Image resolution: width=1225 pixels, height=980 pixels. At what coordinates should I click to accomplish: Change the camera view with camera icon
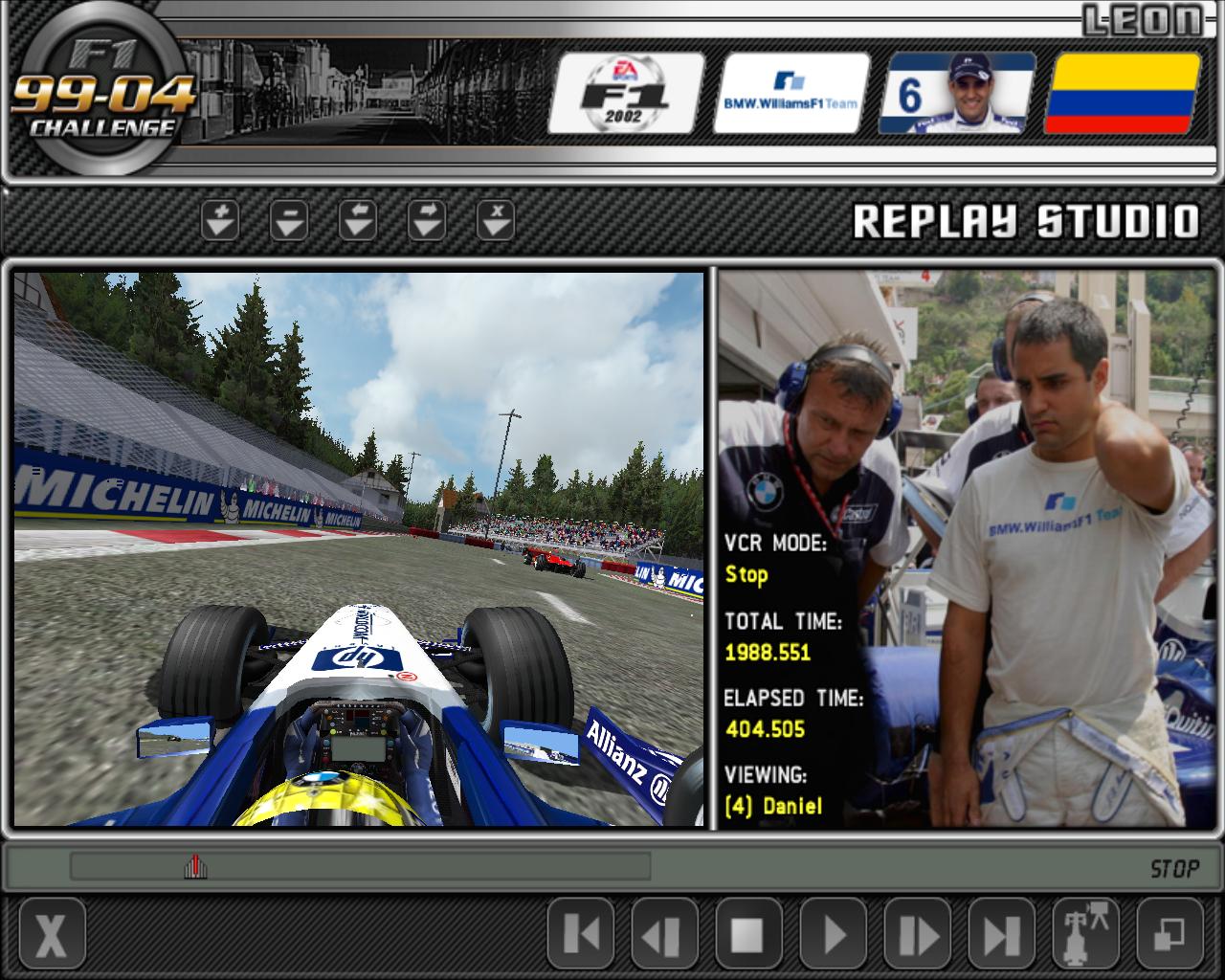pyautogui.click(x=1086, y=934)
